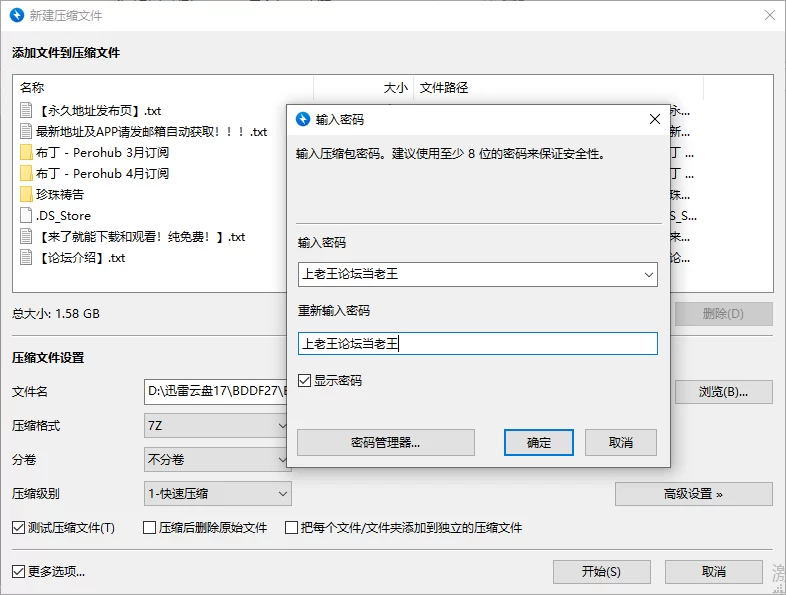Uncheck the 更多选项 checkbox

pos(19,572)
